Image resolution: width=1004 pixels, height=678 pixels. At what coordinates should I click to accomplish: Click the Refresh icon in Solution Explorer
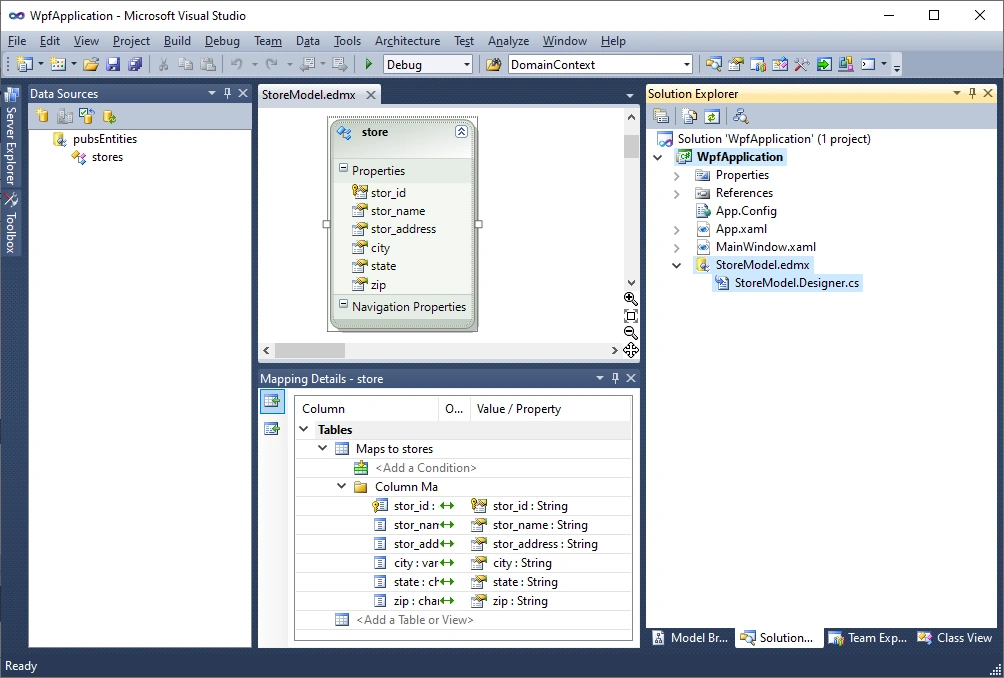tap(711, 117)
